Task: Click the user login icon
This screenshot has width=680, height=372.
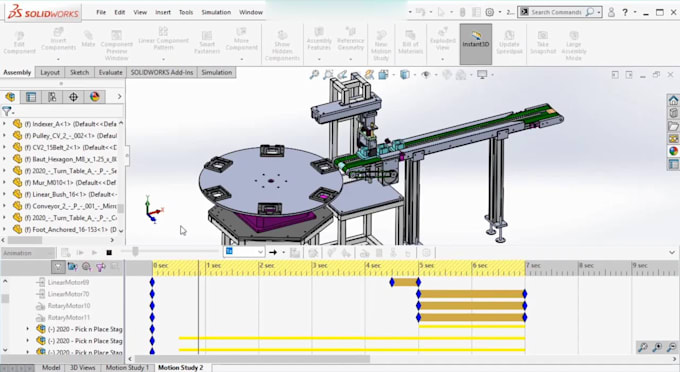Action: coord(611,12)
